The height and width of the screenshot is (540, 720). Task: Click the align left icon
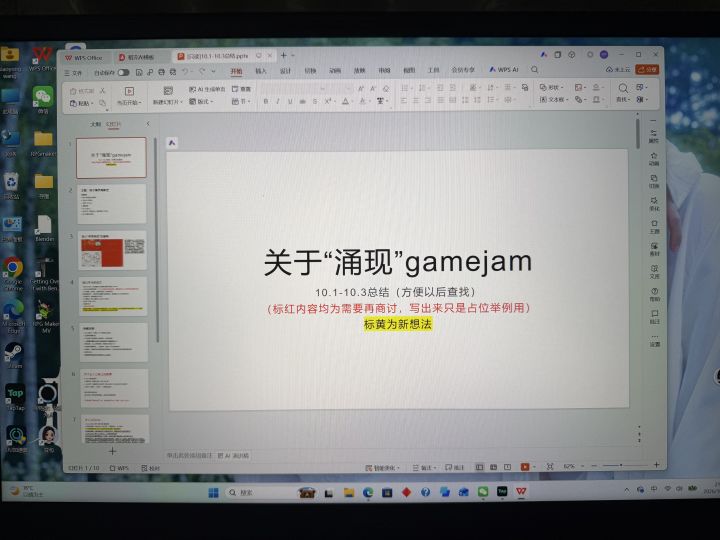pos(404,100)
